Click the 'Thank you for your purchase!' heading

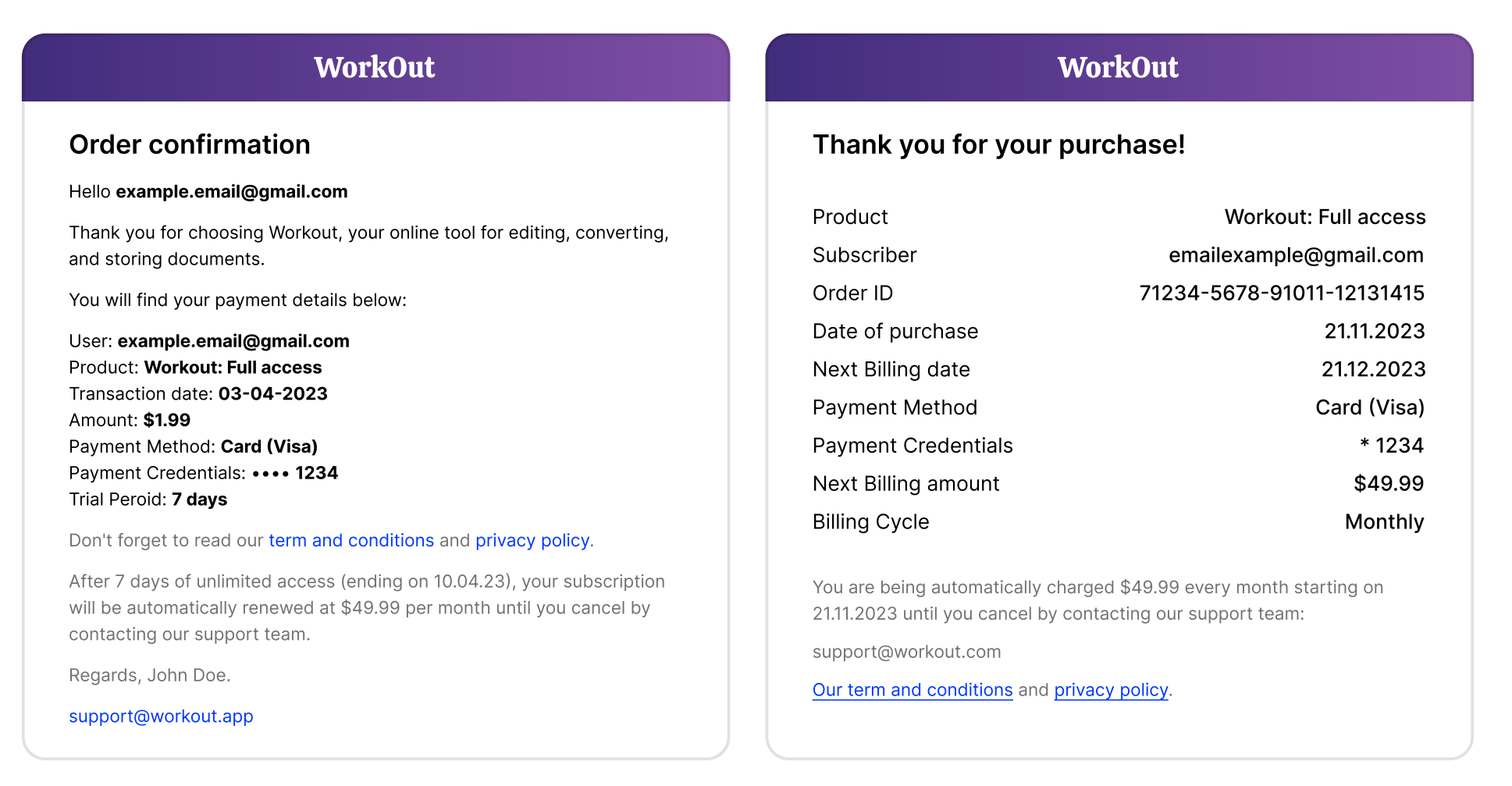(999, 144)
